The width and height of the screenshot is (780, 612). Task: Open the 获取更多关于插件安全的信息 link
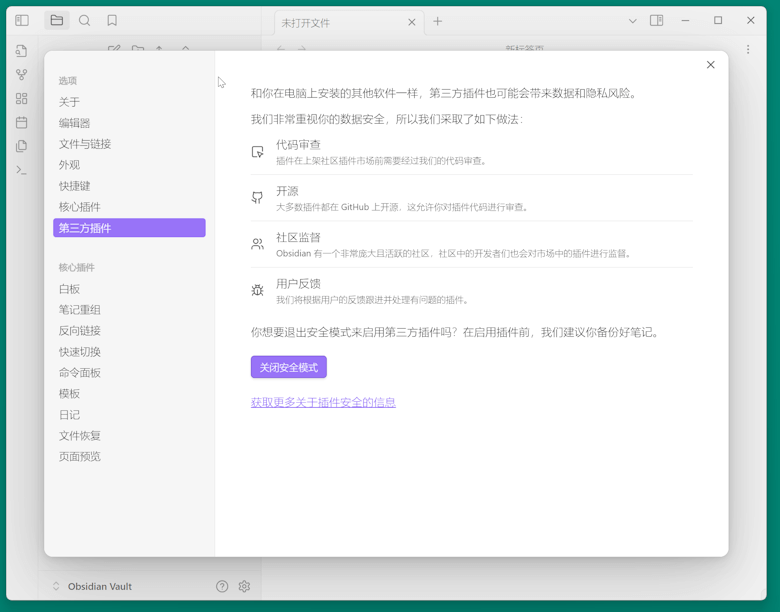point(323,402)
